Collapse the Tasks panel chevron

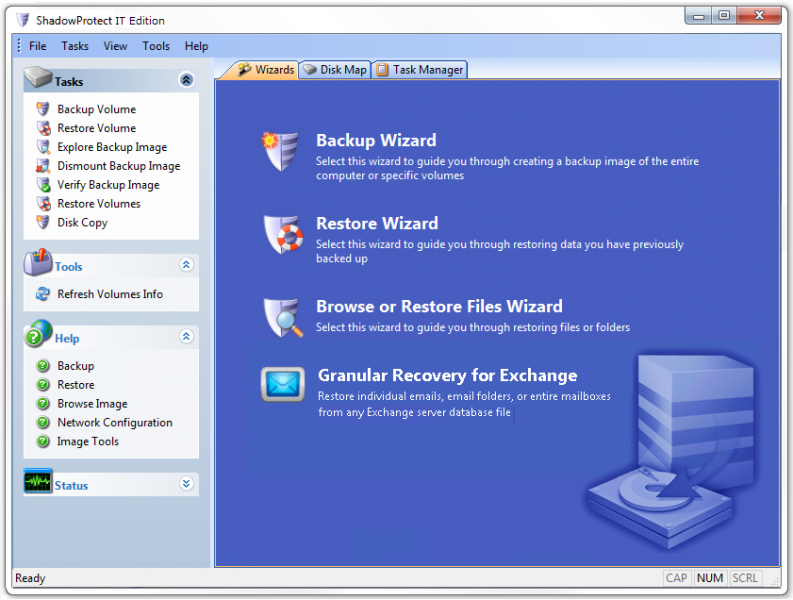point(187,80)
